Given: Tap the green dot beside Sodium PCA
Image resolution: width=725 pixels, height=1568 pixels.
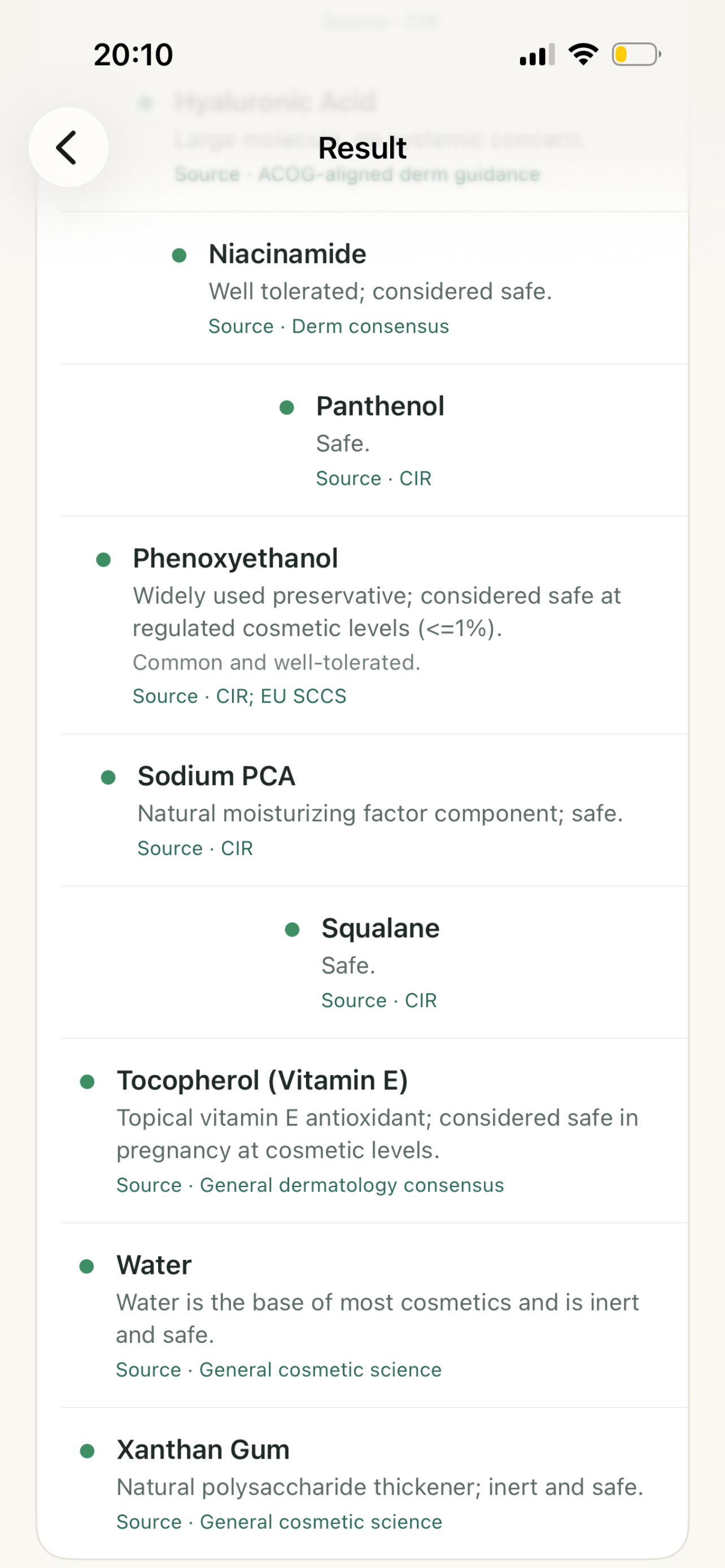Looking at the screenshot, I should pos(108,777).
